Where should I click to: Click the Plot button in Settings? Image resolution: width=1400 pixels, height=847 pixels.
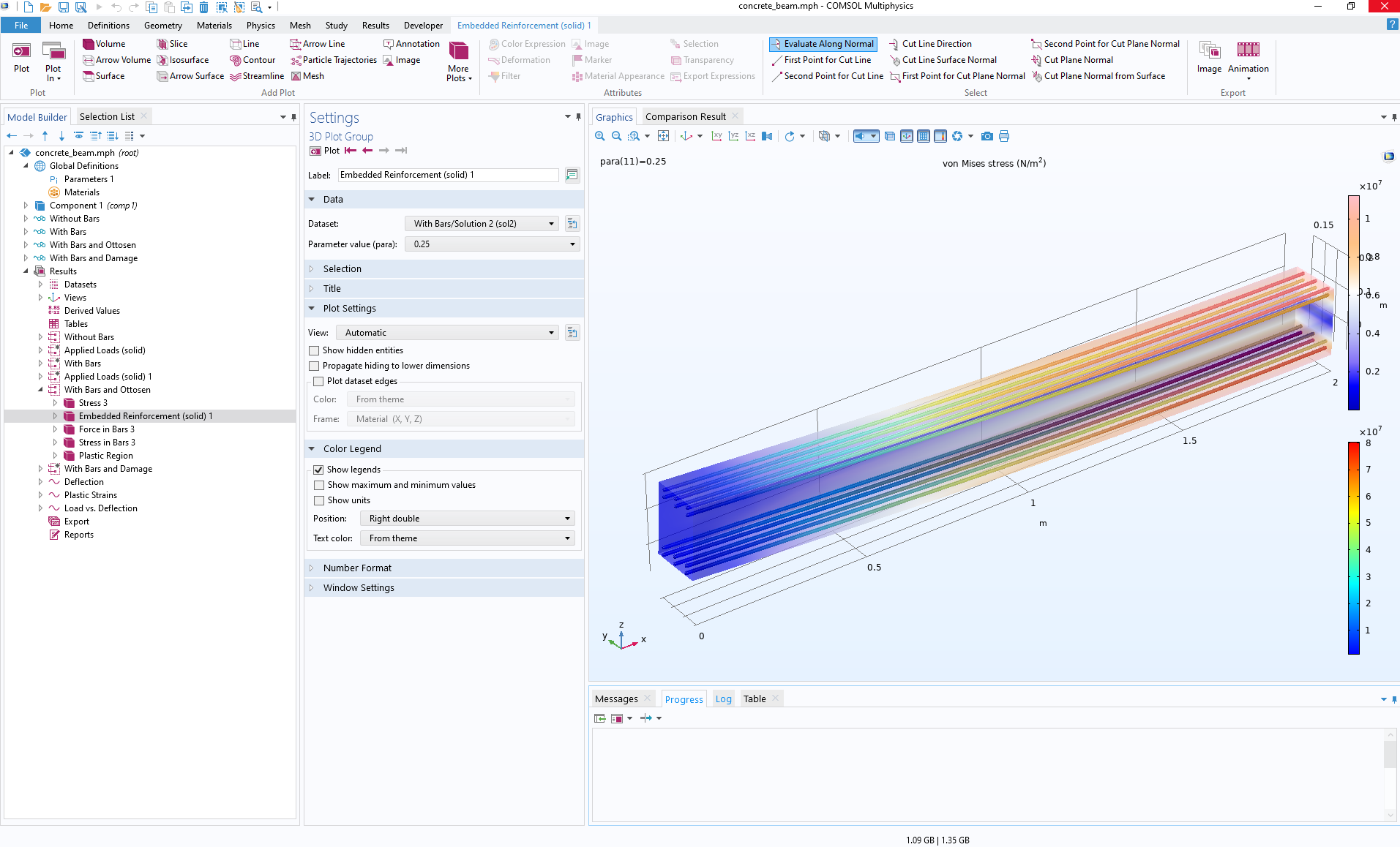point(326,151)
